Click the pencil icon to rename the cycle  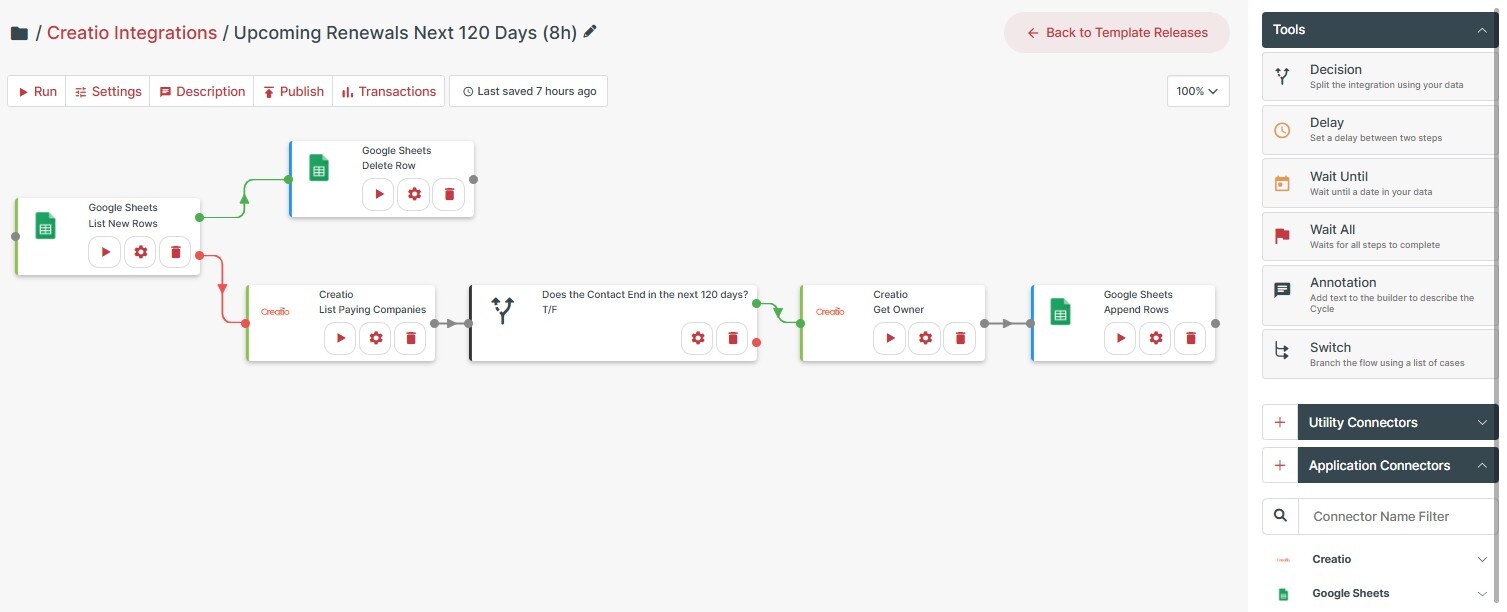coord(590,32)
